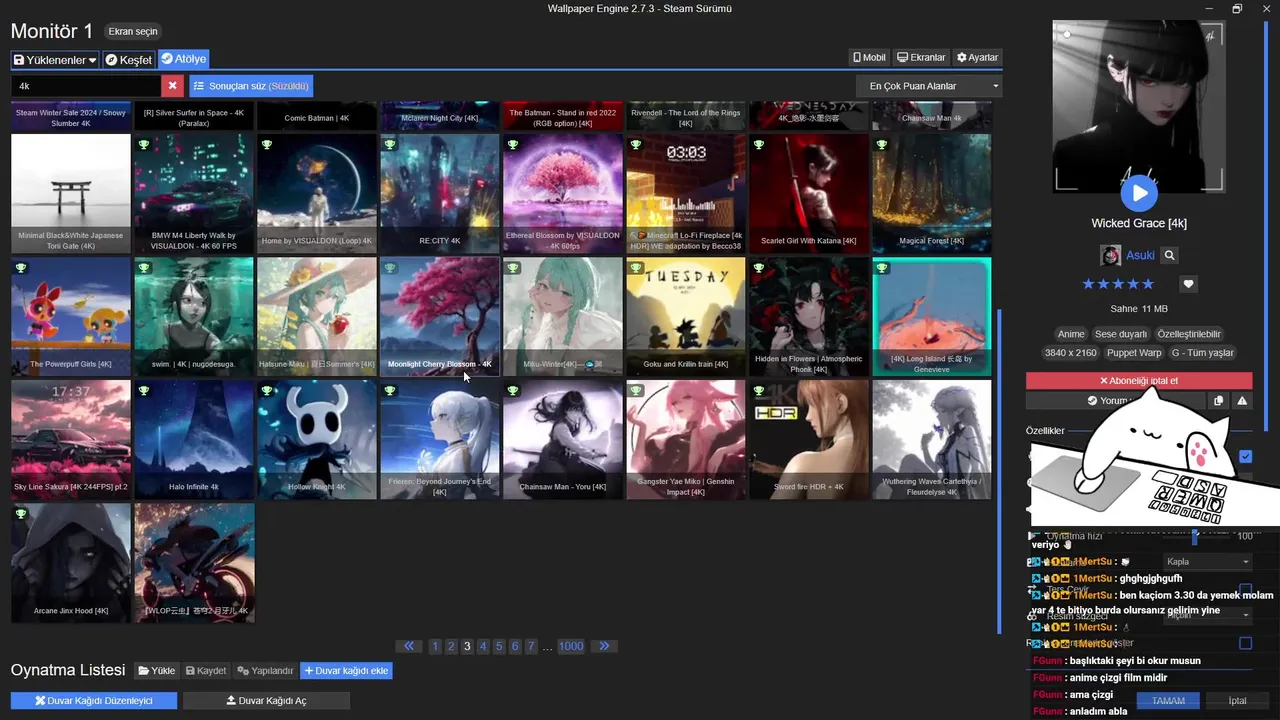Confirm with TAMAM button
The width and height of the screenshot is (1280, 720).
click(x=1168, y=701)
